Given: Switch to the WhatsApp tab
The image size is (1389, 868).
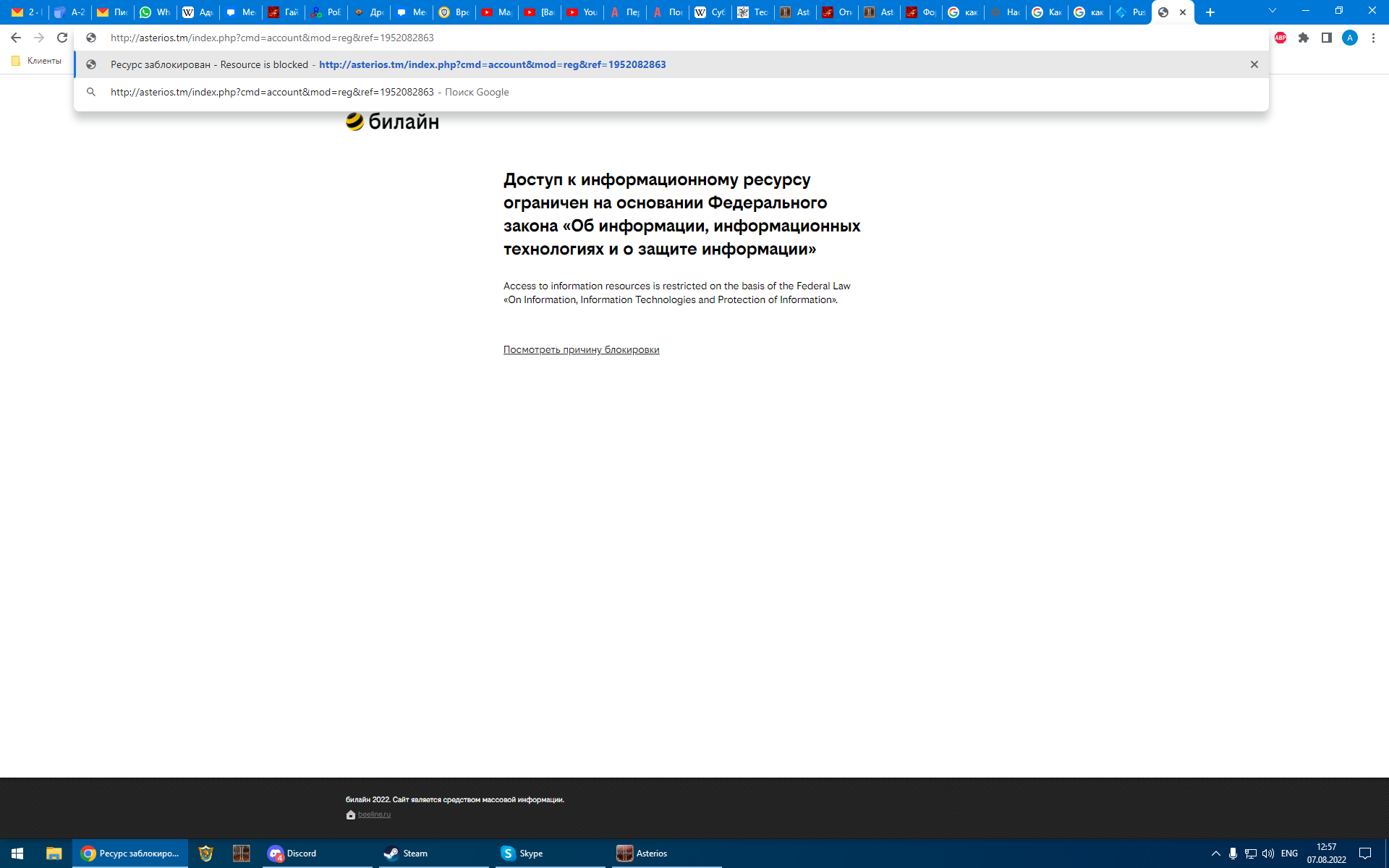Looking at the screenshot, I should pyautogui.click(x=154, y=12).
